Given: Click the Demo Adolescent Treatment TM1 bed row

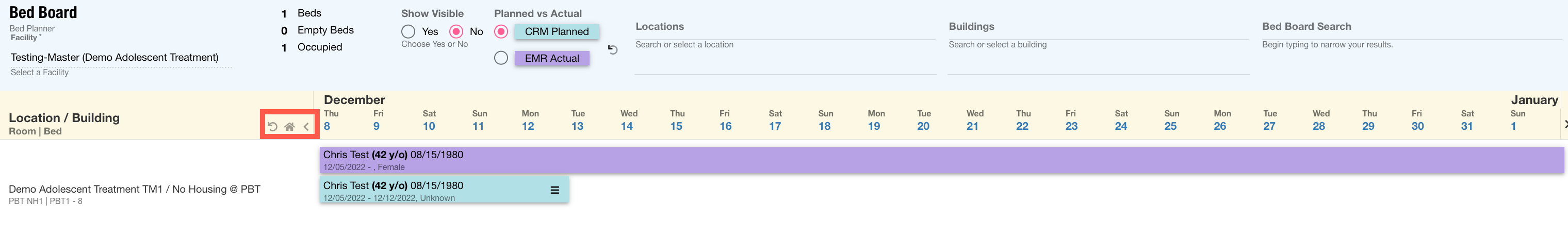Looking at the screenshot, I should point(135,194).
